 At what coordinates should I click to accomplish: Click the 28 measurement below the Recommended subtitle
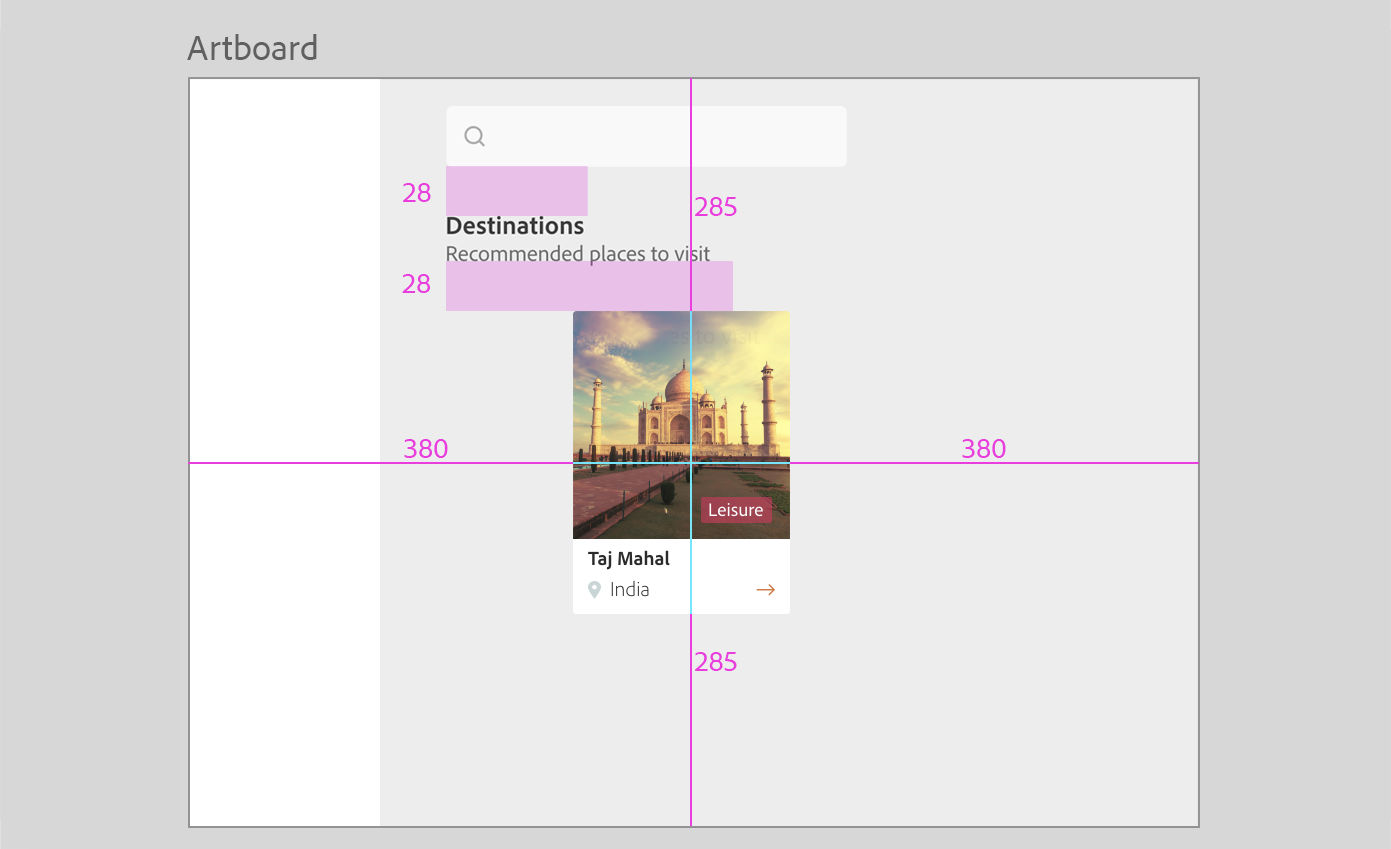417,284
